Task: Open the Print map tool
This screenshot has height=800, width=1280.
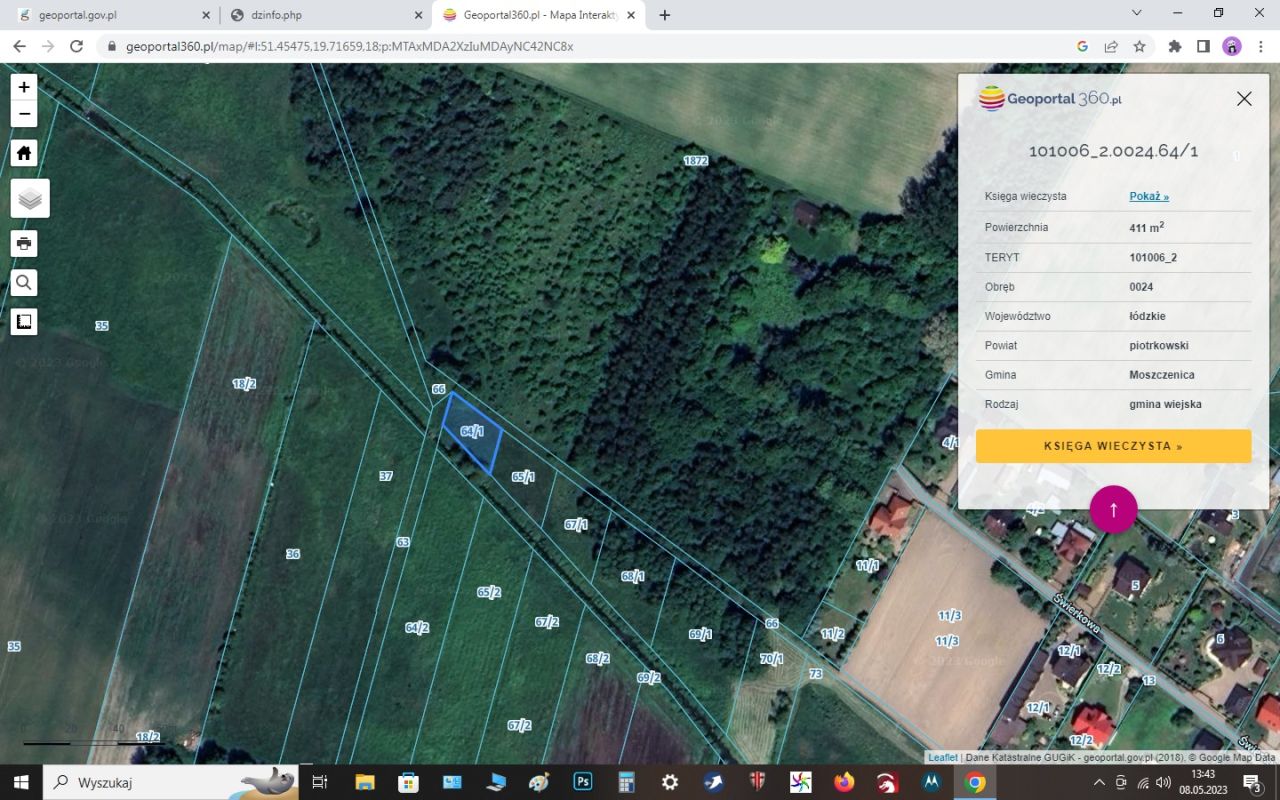Action: pyautogui.click(x=23, y=243)
